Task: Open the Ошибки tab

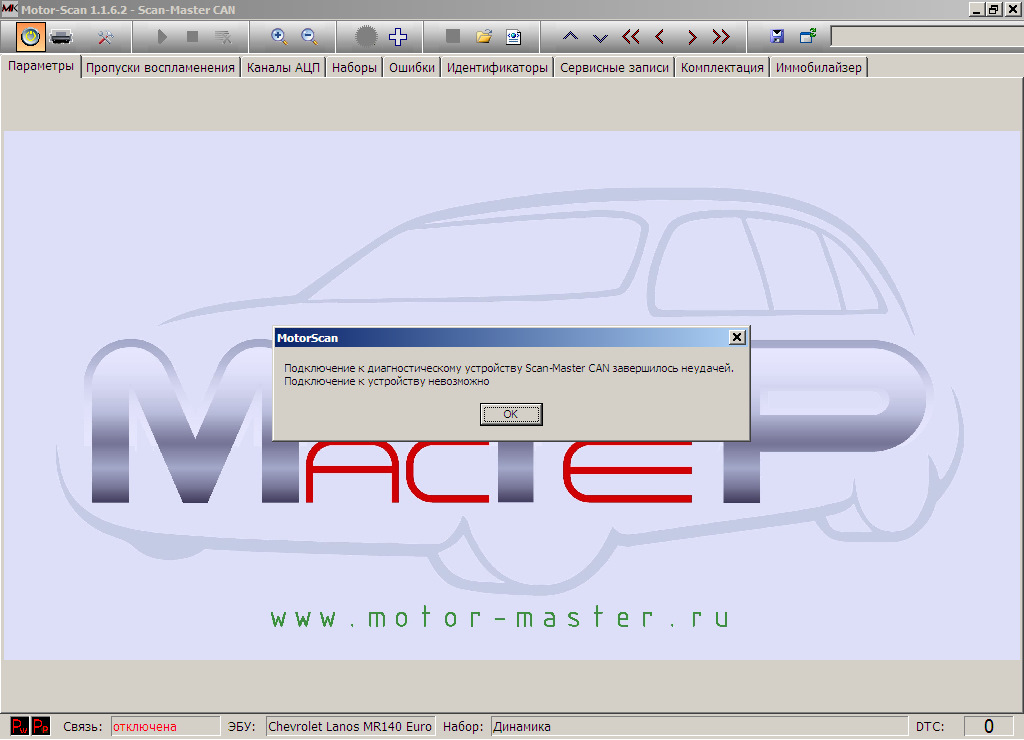Action: pyautogui.click(x=412, y=67)
